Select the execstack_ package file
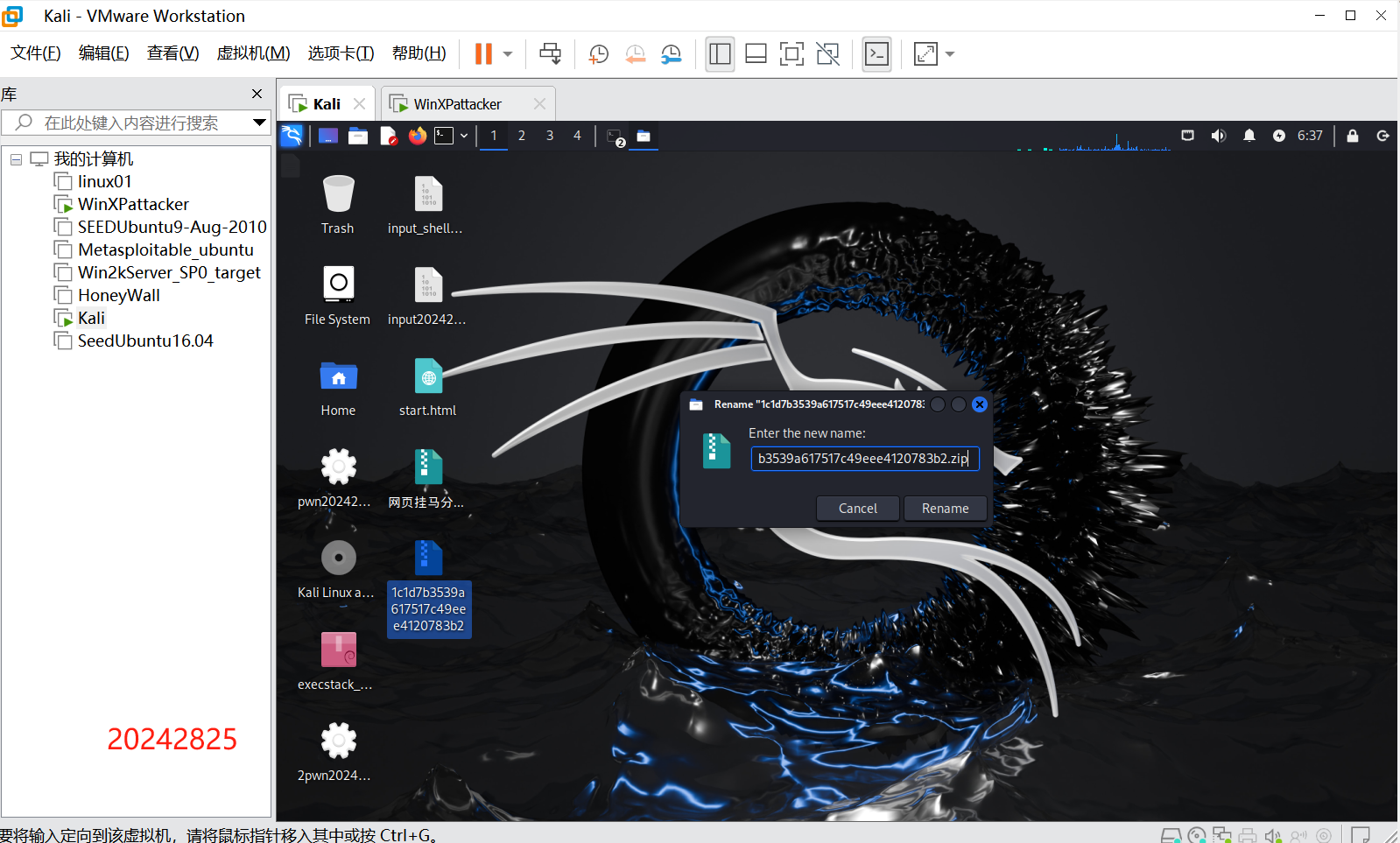The width and height of the screenshot is (1400, 843). point(337,661)
